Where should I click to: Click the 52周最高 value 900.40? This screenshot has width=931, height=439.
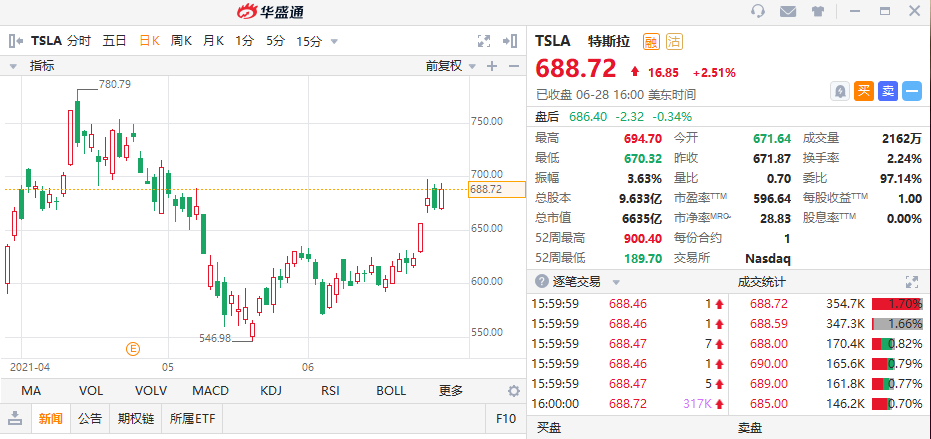642,238
